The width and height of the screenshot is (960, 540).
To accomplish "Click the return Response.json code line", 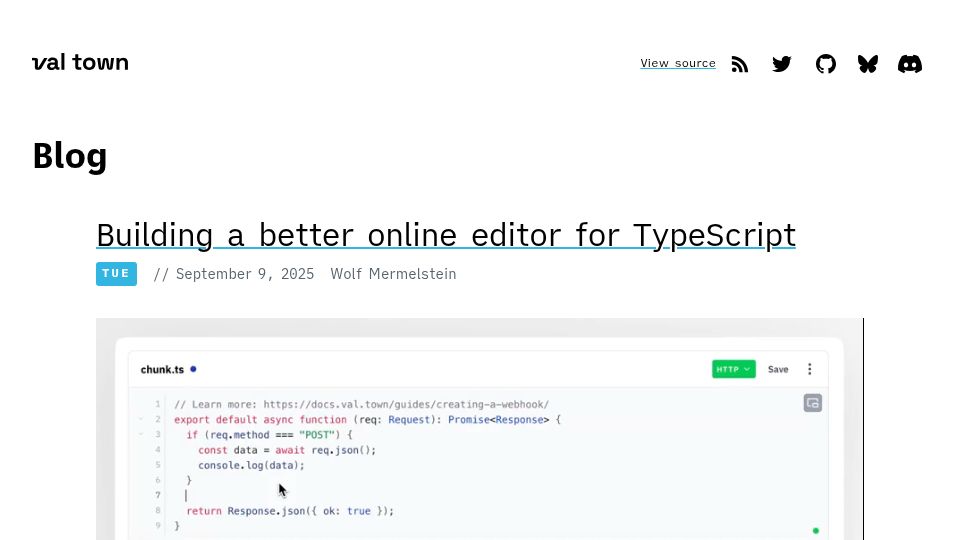I will [x=290, y=511].
